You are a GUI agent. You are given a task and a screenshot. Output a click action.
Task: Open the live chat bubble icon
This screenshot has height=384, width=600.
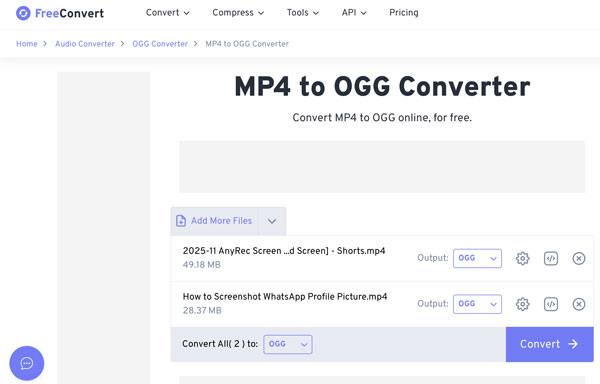click(27, 363)
